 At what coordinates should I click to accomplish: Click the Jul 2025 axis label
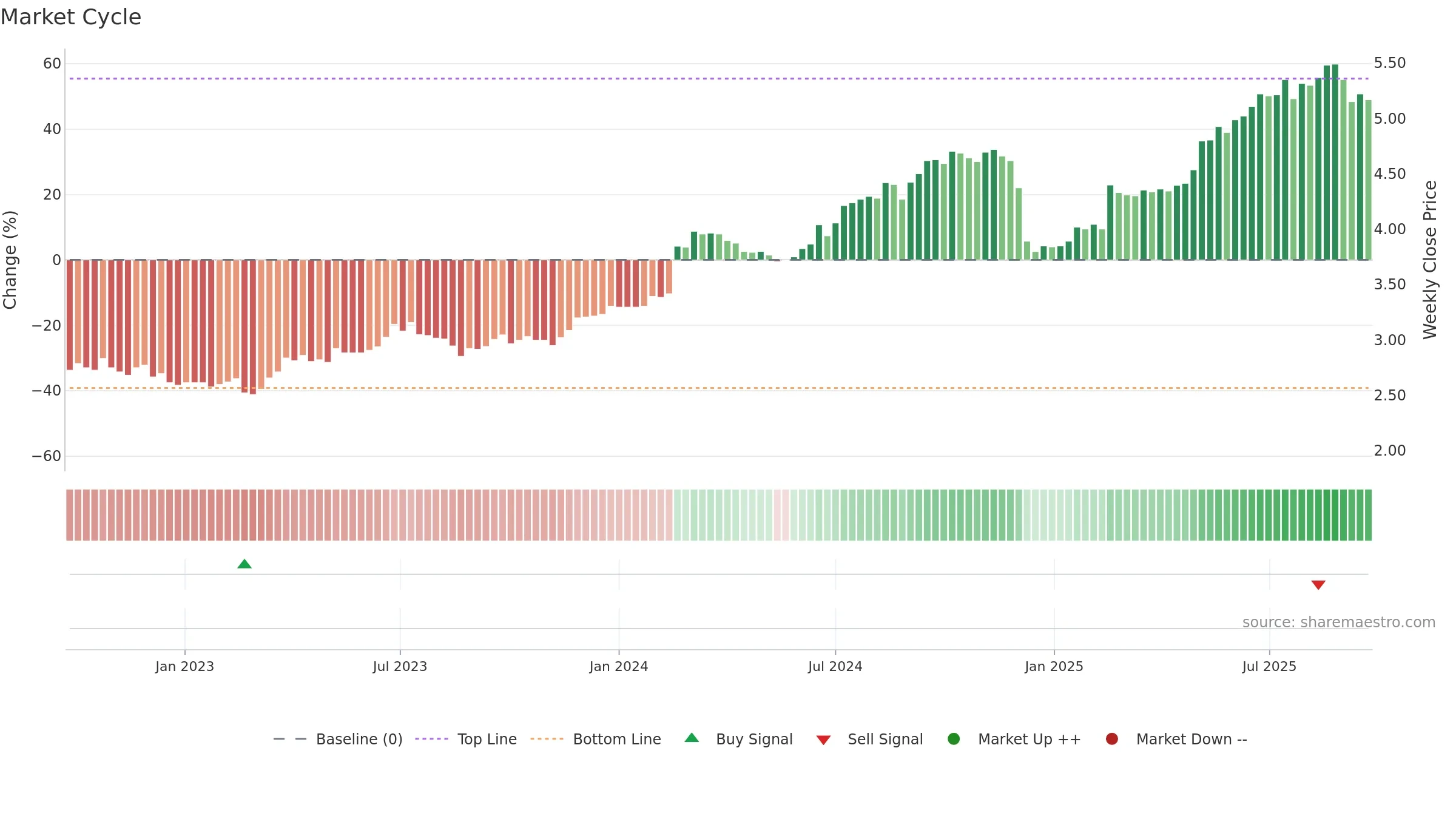coord(1269,667)
